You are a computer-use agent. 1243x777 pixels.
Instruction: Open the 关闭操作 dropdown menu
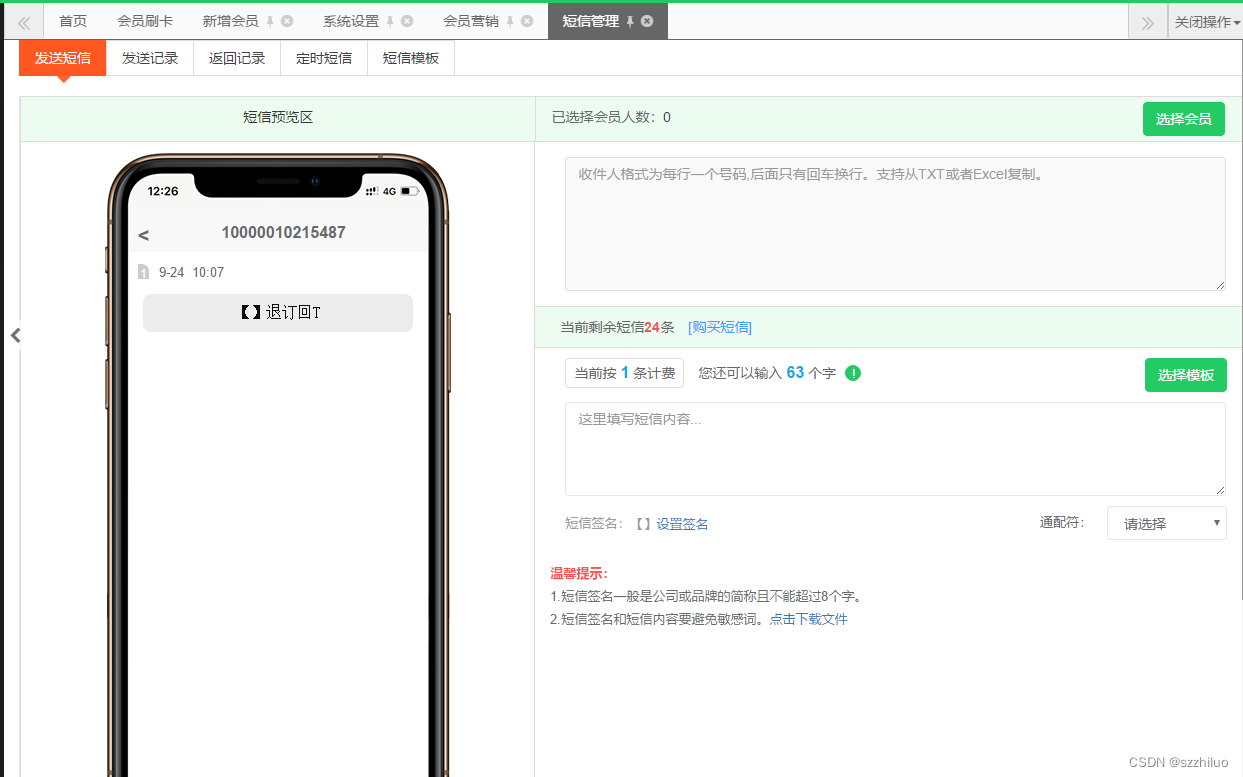[x=1206, y=21]
